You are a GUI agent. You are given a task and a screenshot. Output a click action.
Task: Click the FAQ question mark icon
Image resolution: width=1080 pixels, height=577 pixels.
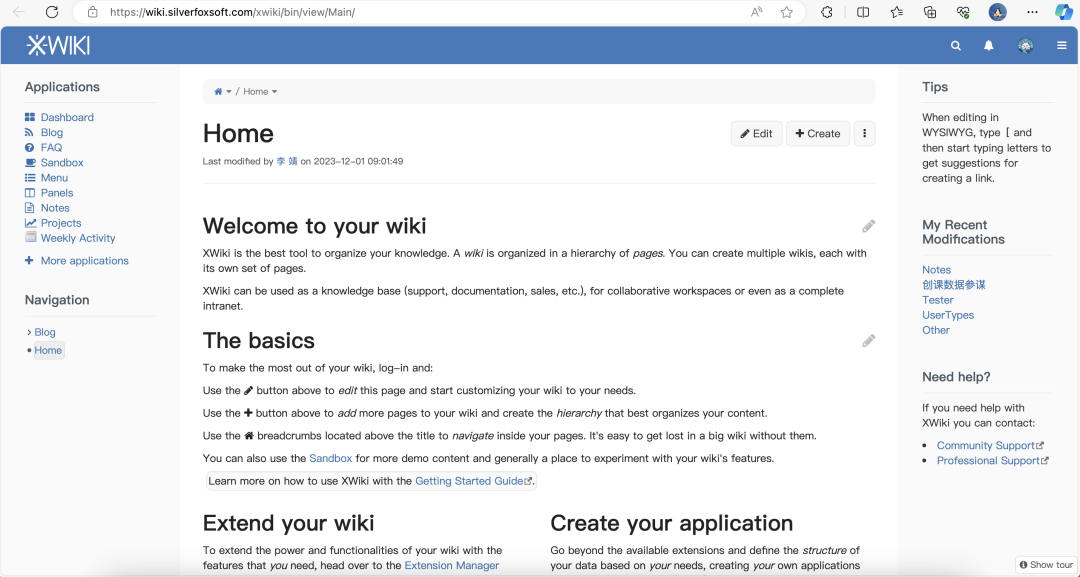click(x=29, y=147)
